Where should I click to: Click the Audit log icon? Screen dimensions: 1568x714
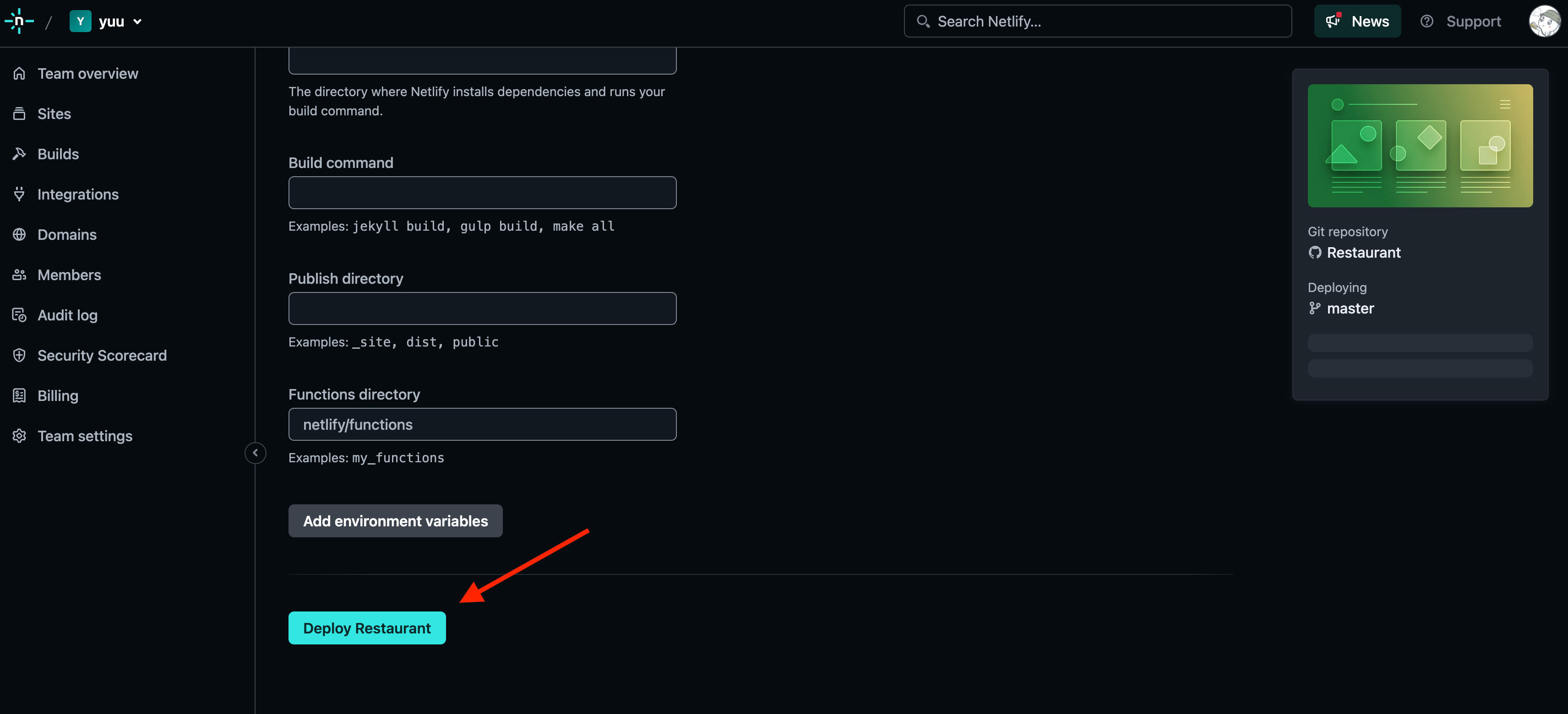coord(20,315)
